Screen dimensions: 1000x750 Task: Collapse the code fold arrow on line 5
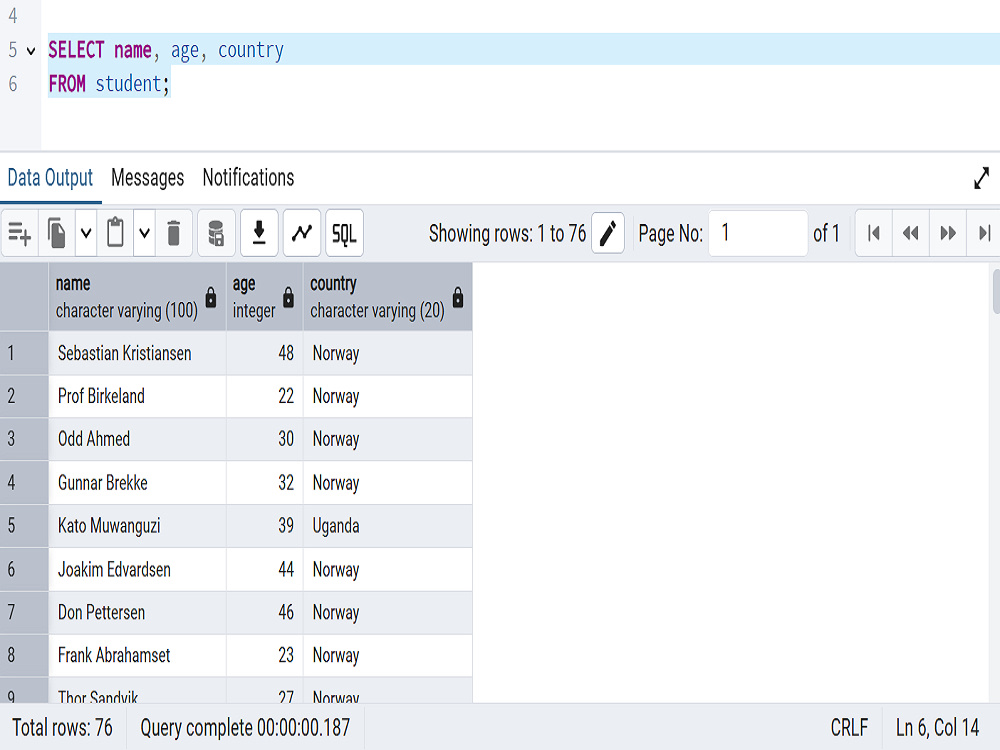point(31,50)
